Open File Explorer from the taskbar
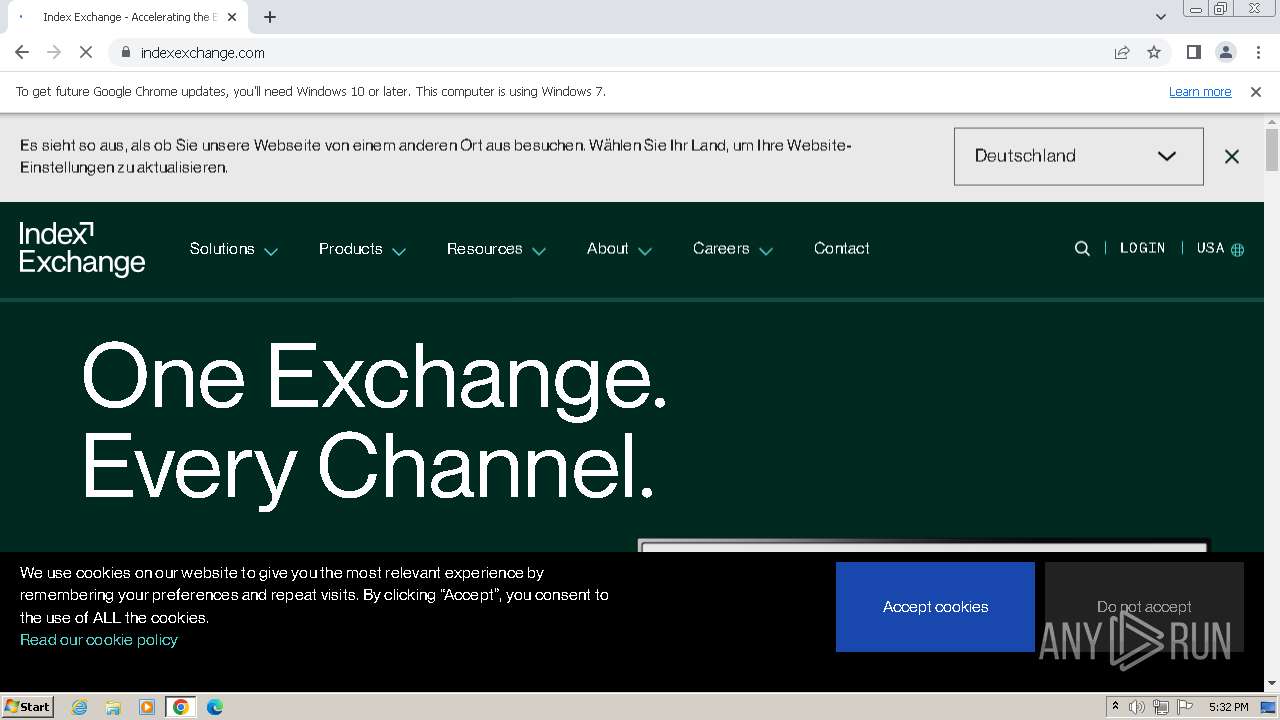1280x720 pixels. 113,707
